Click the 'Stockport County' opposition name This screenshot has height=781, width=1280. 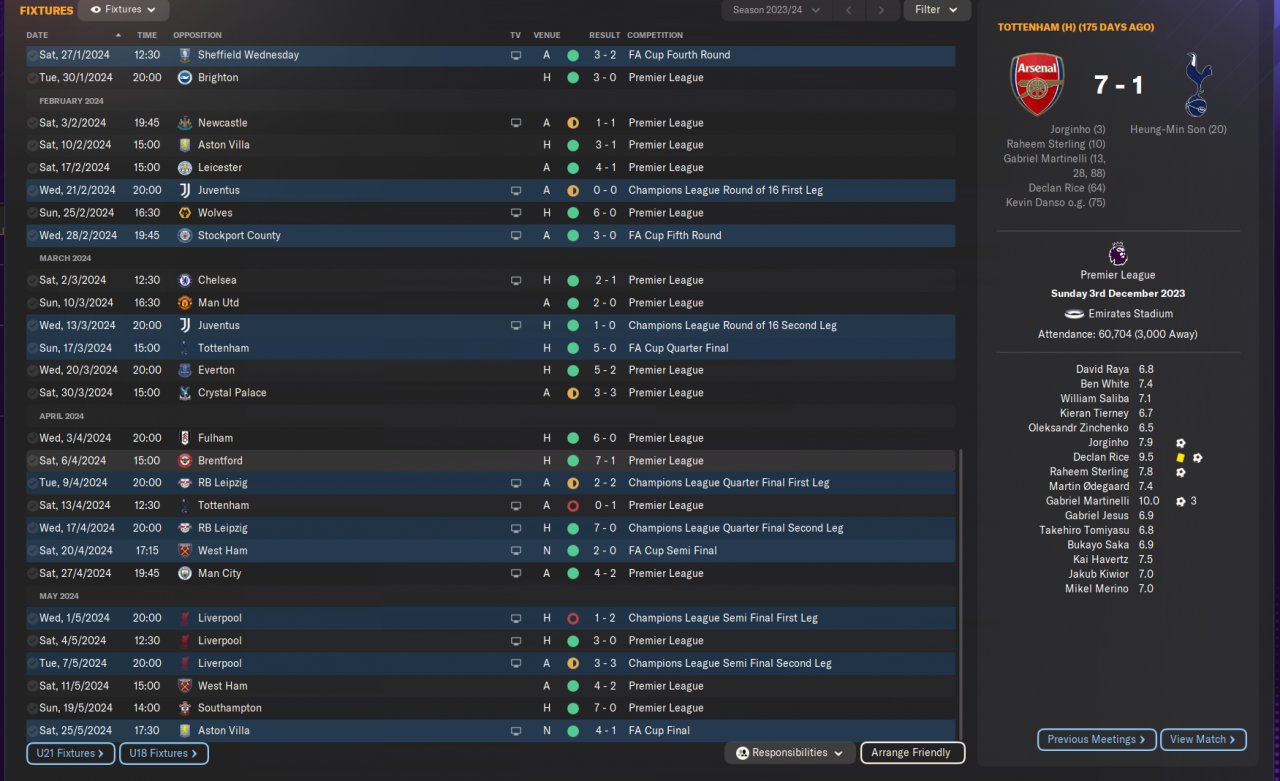tap(239, 236)
